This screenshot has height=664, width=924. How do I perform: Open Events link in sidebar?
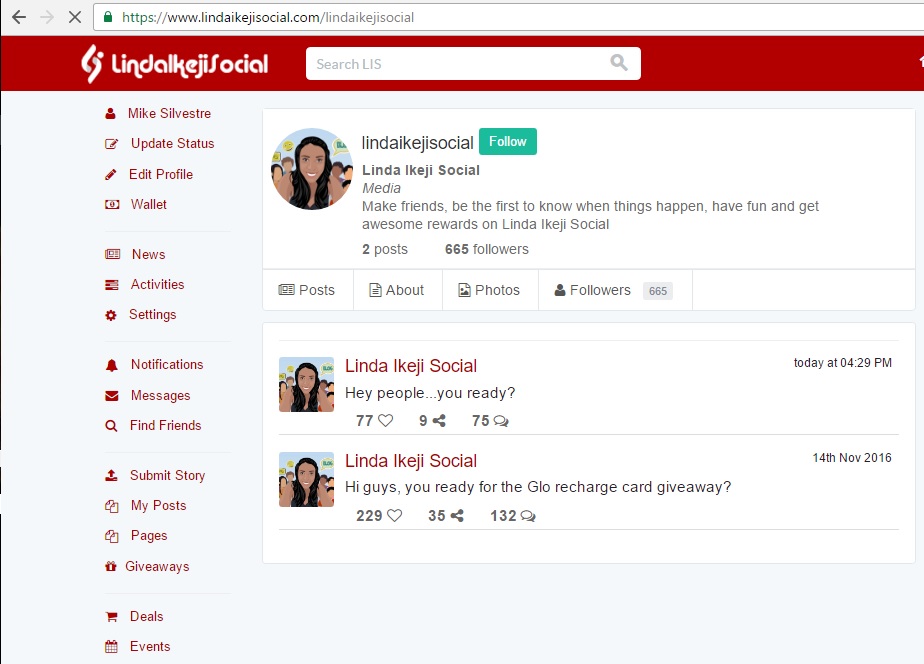click(x=150, y=646)
